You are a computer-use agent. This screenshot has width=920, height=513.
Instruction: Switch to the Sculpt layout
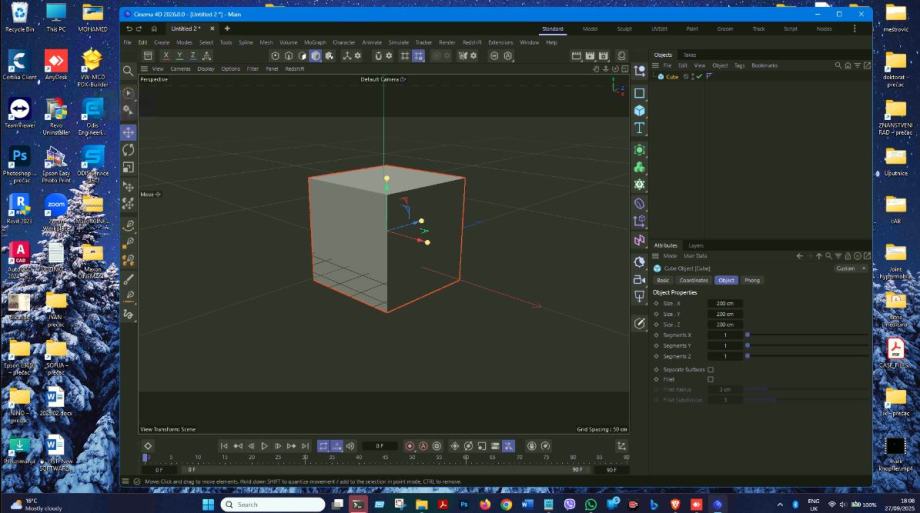623,29
